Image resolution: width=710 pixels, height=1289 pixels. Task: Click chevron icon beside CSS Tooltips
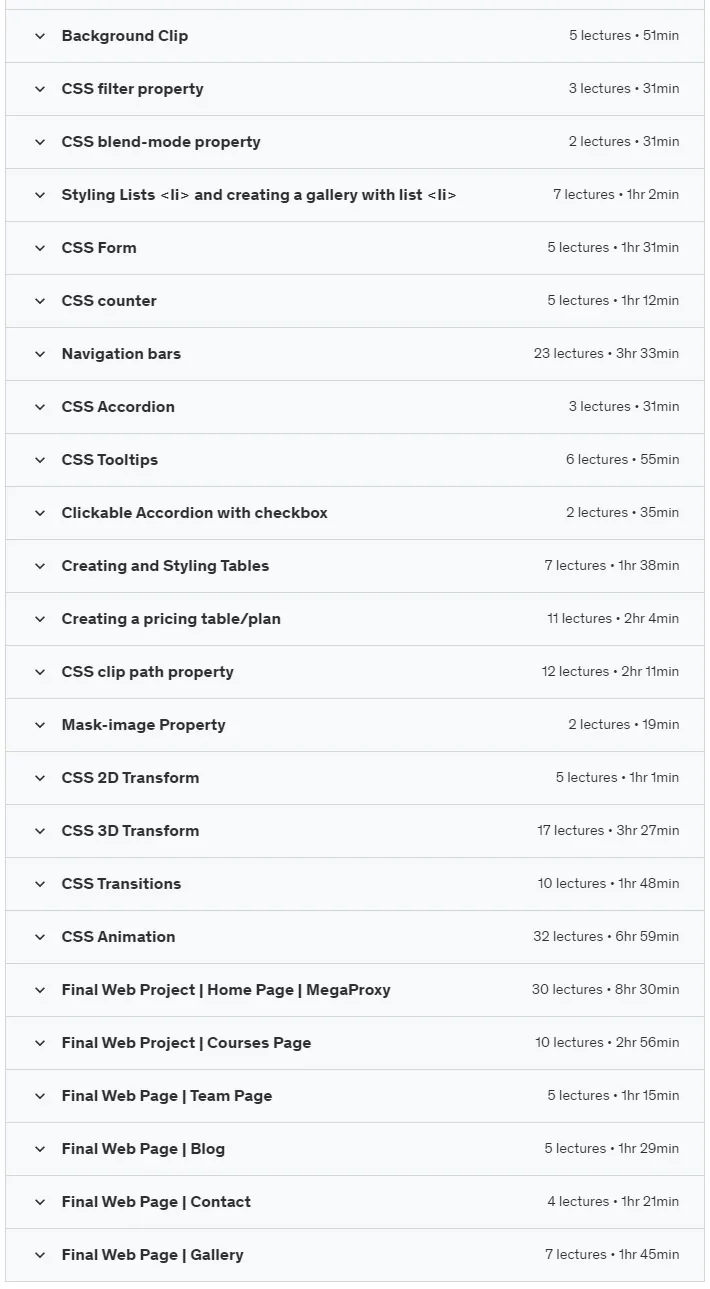[40, 460]
